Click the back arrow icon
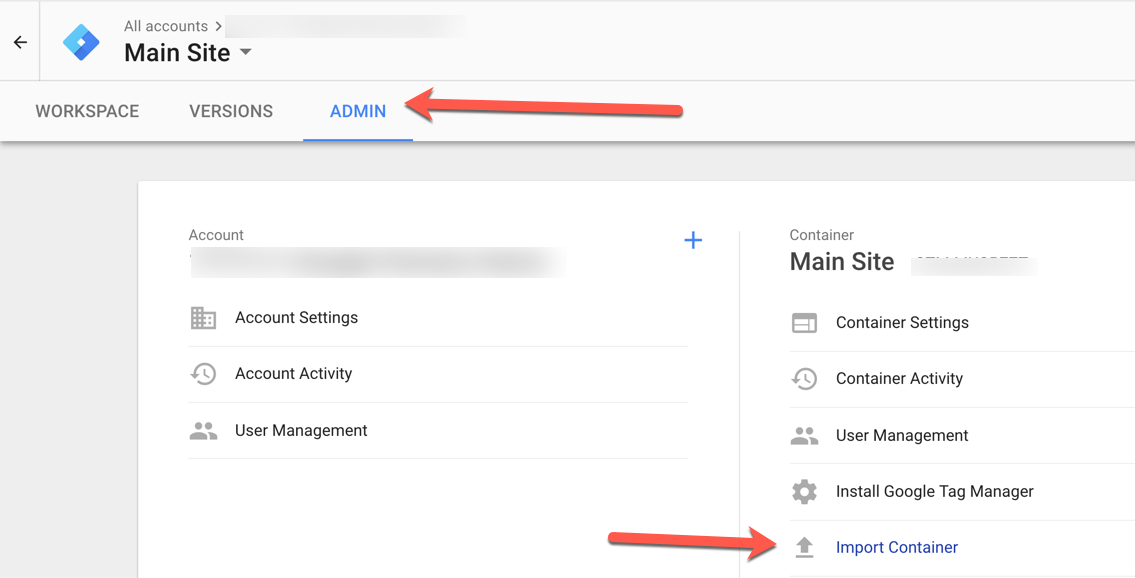This screenshot has height=578, width=1135. [x=20, y=42]
